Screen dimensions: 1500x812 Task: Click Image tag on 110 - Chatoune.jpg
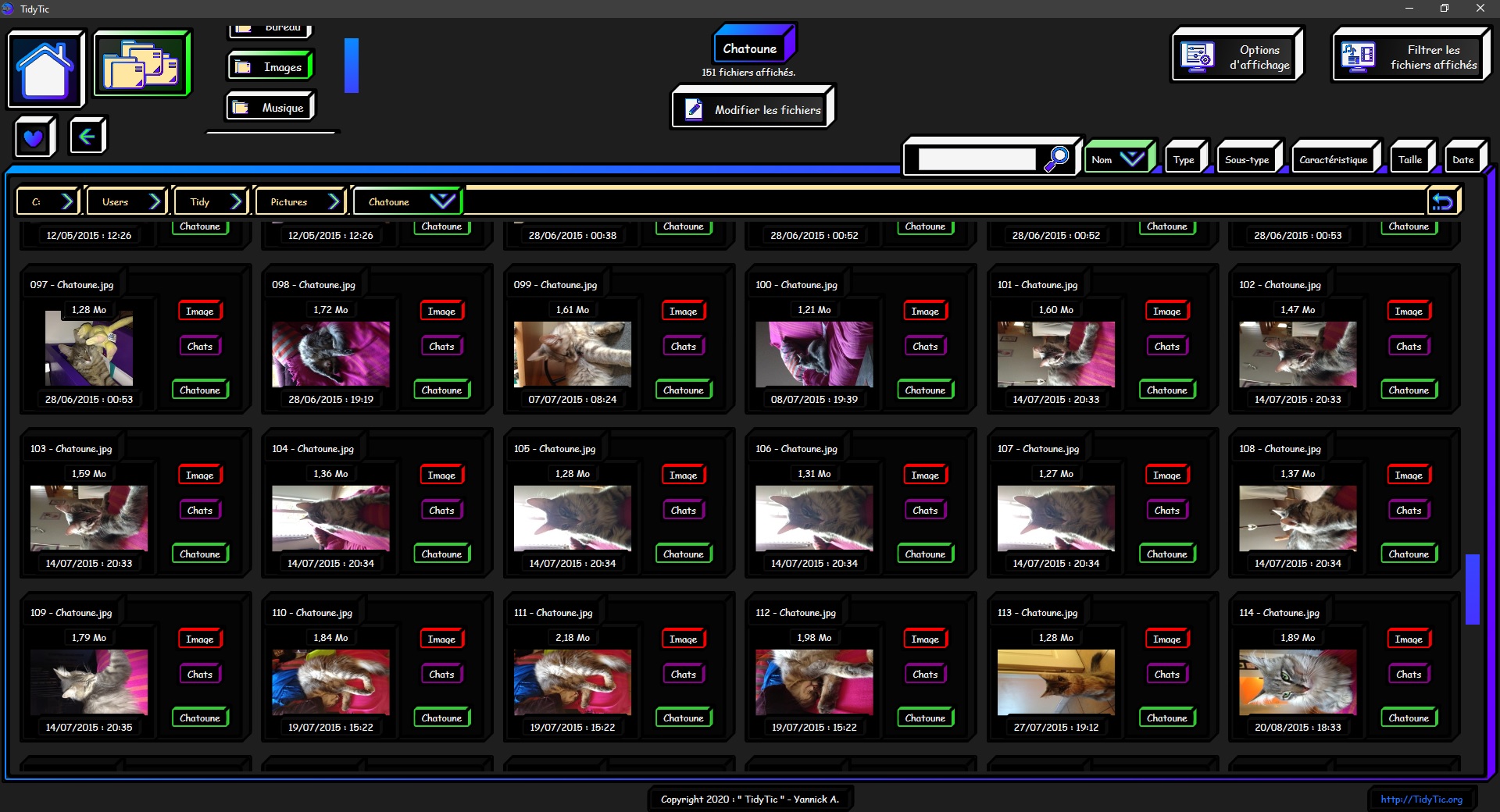coord(441,639)
